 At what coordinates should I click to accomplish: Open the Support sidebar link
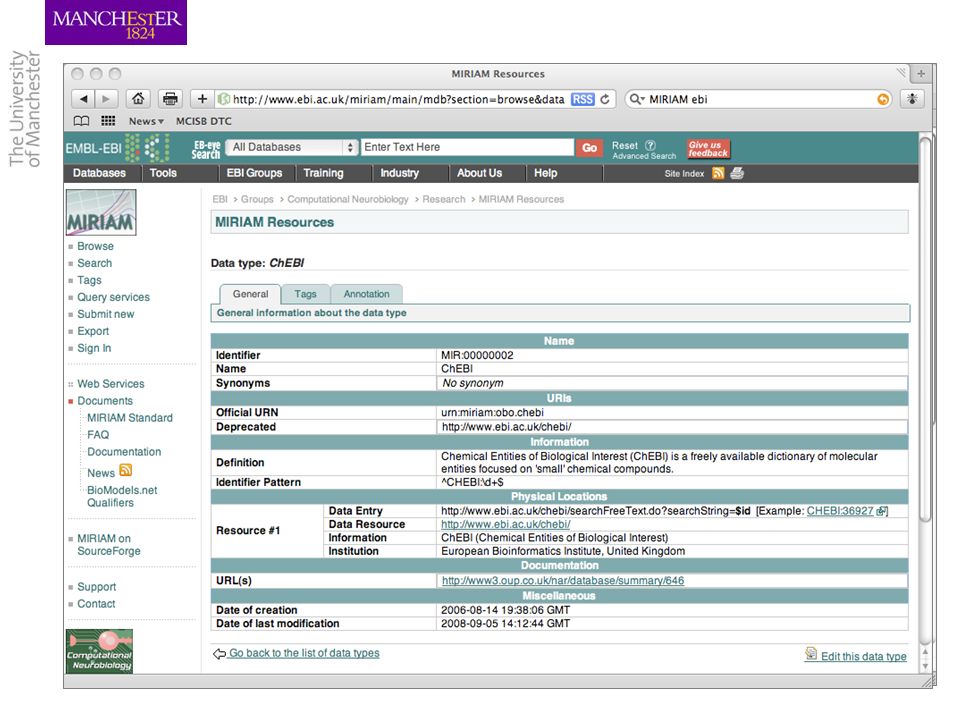click(x=97, y=587)
